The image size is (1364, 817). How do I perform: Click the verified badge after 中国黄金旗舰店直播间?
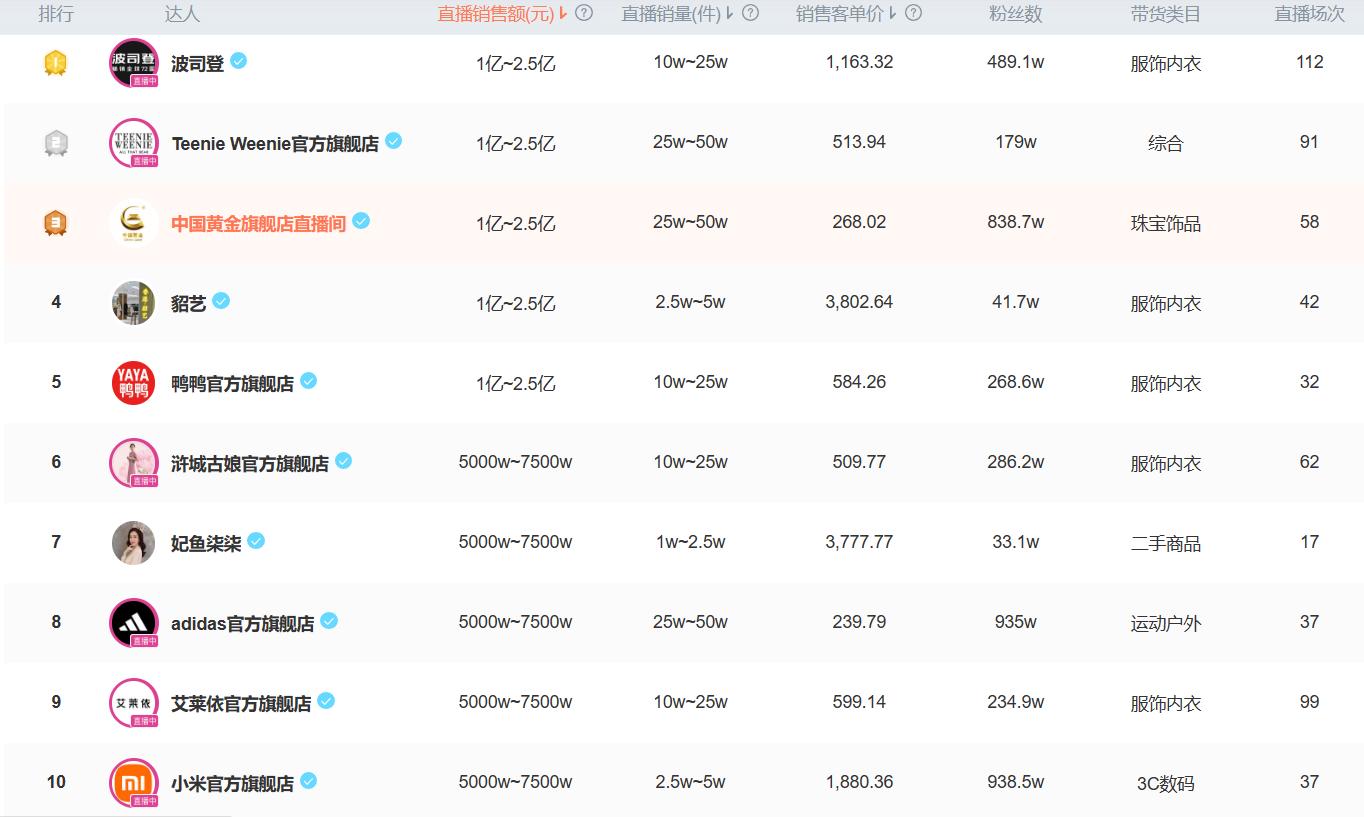(x=361, y=221)
